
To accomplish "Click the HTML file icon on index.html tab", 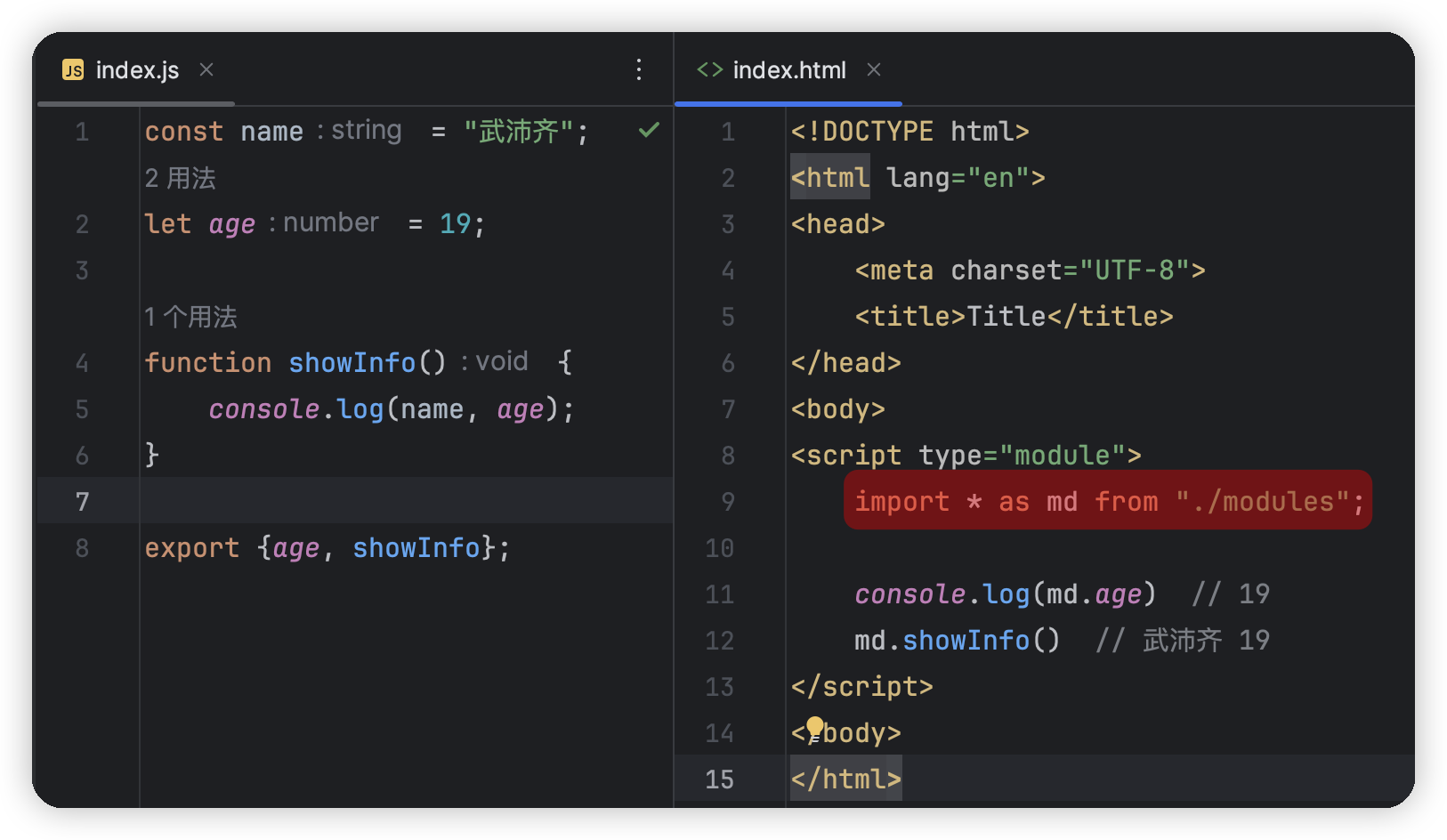I will click(709, 69).
